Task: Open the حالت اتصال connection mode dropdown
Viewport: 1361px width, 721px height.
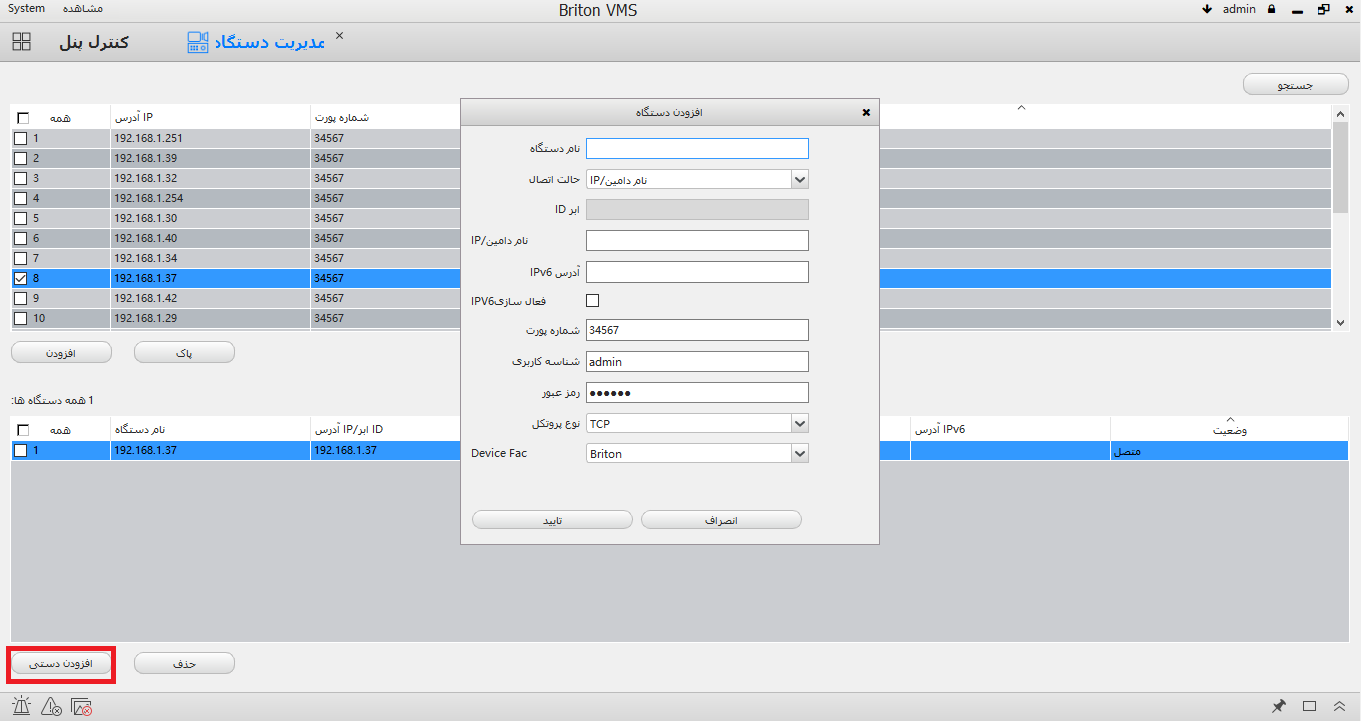Action: [697, 180]
